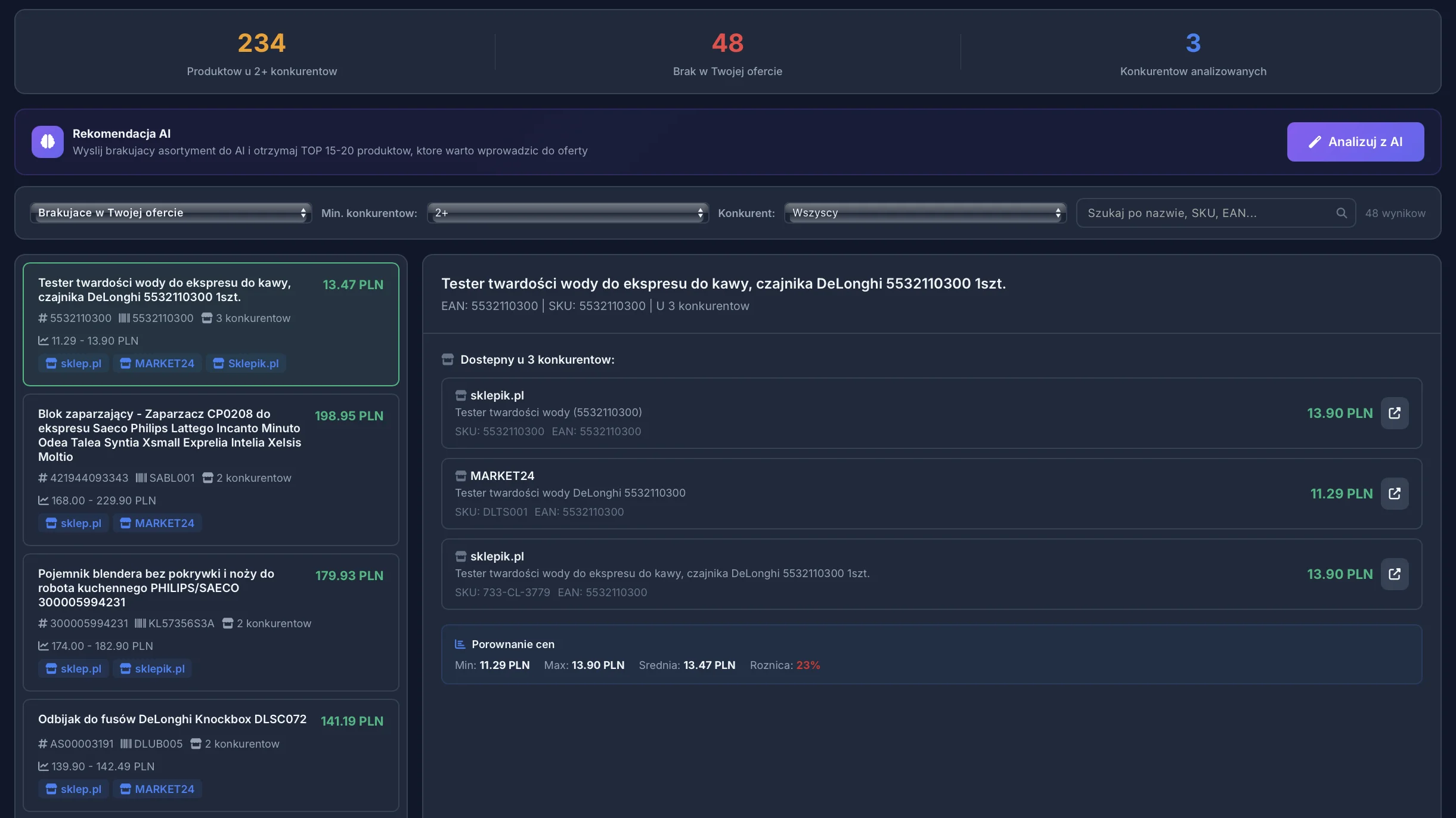The image size is (1456, 818).
Task: Open 'Brakujace w Twojej ofercie' filter dropdown
Action: pyautogui.click(x=171, y=213)
